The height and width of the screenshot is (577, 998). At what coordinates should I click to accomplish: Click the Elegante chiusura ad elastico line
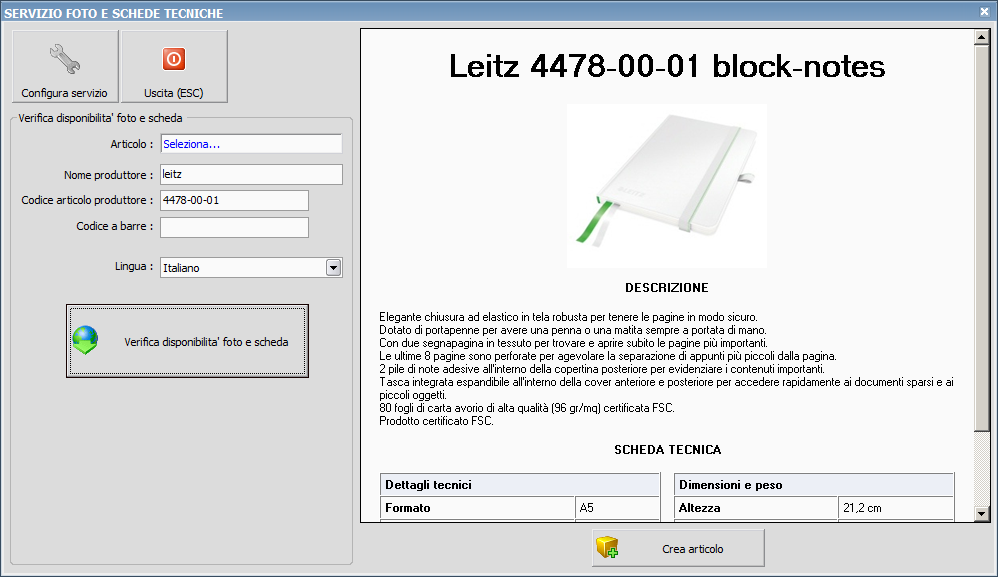[568, 317]
